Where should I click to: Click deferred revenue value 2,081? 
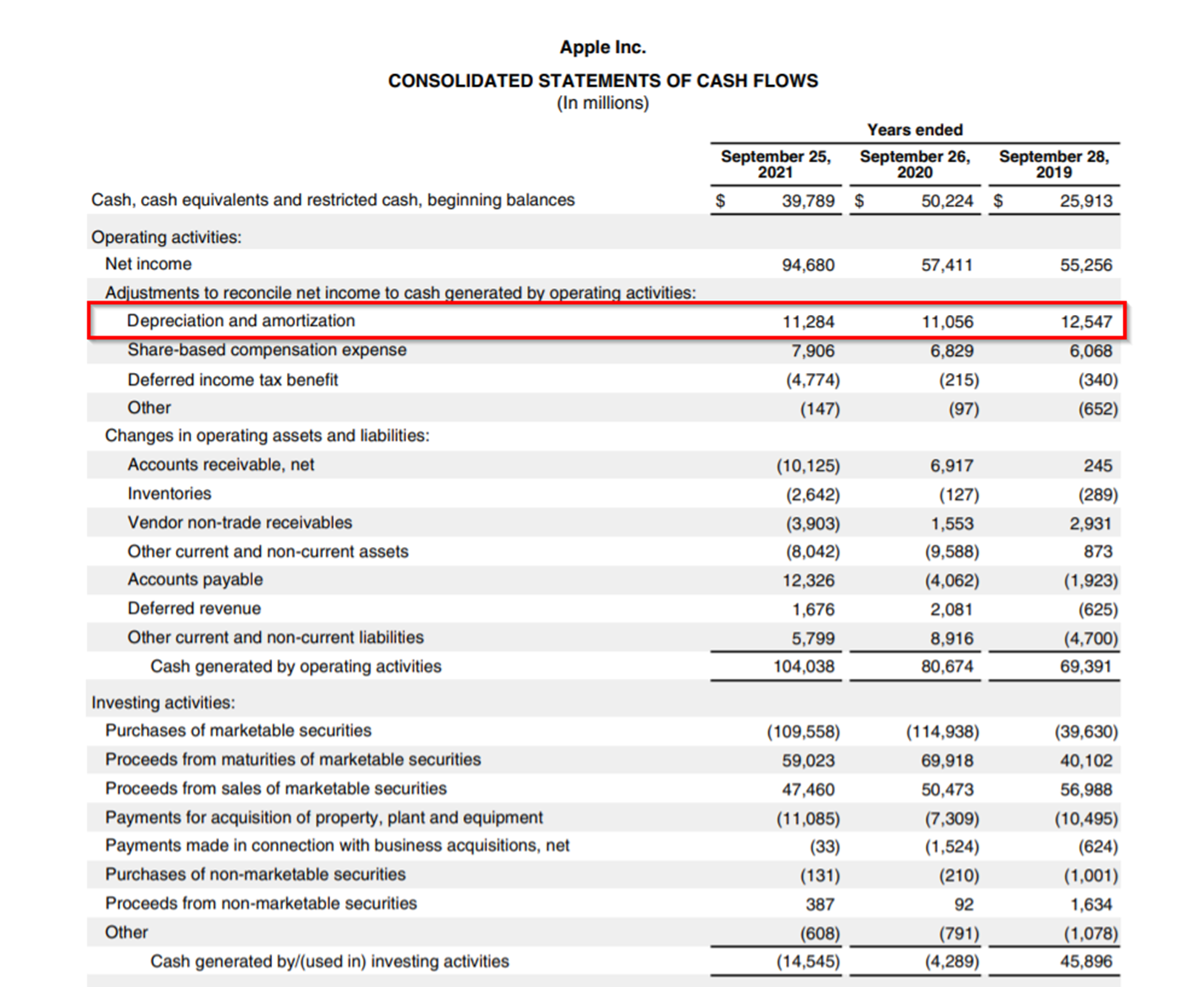pos(952,609)
